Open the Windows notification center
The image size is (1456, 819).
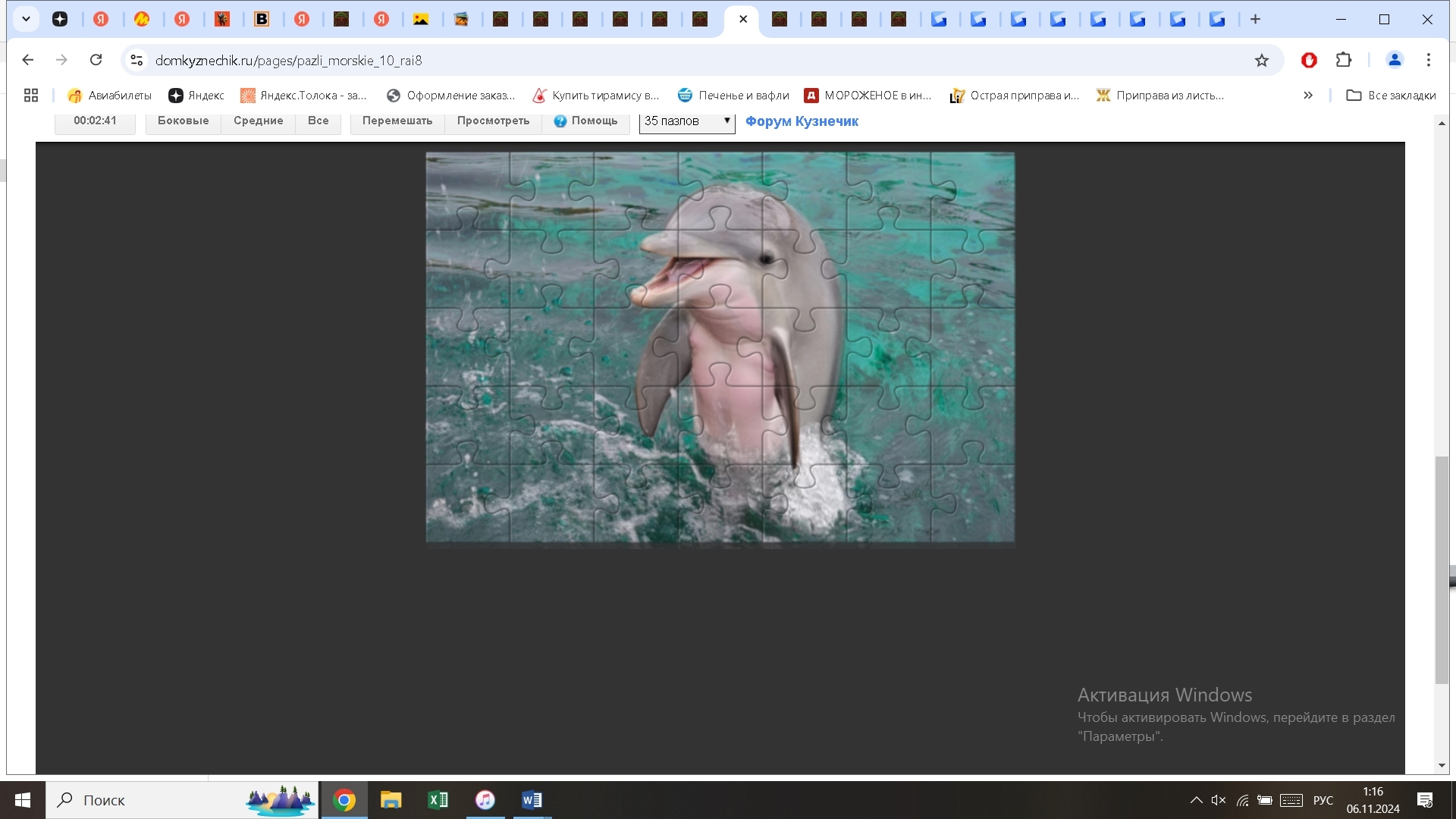coord(1425,800)
